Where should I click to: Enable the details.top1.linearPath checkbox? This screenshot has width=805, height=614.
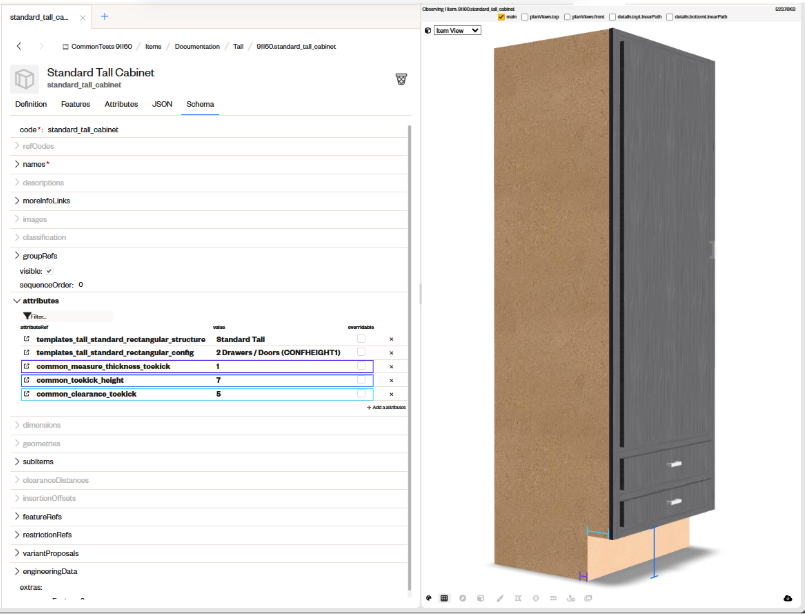[x=612, y=17]
